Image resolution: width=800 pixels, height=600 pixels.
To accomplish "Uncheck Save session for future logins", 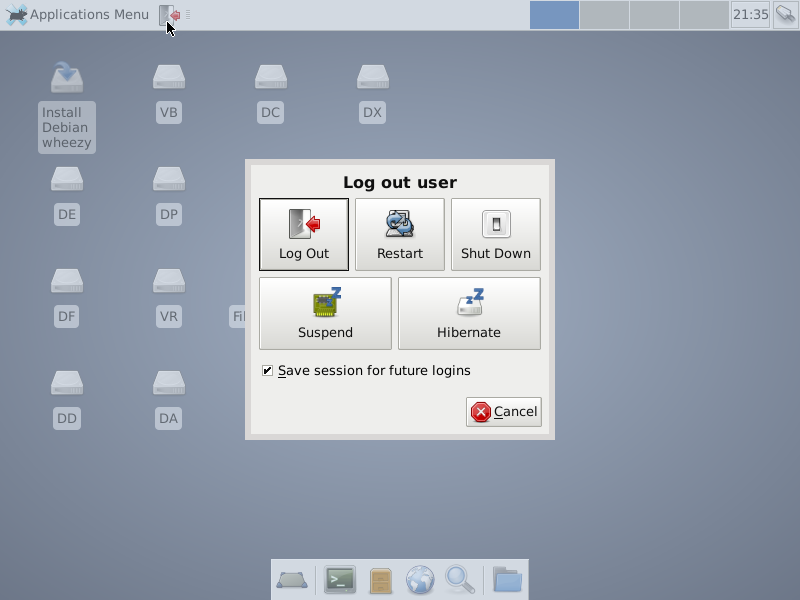I will tap(268, 371).
